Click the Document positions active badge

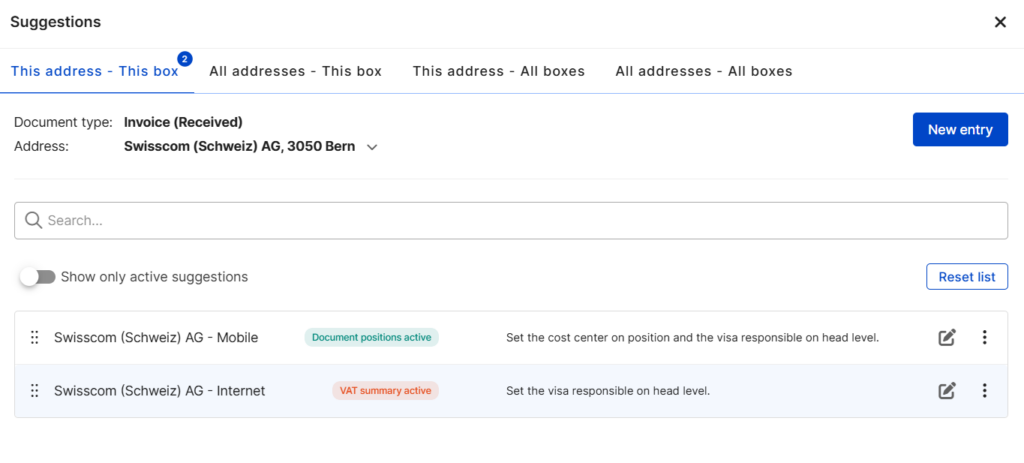point(371,338)
